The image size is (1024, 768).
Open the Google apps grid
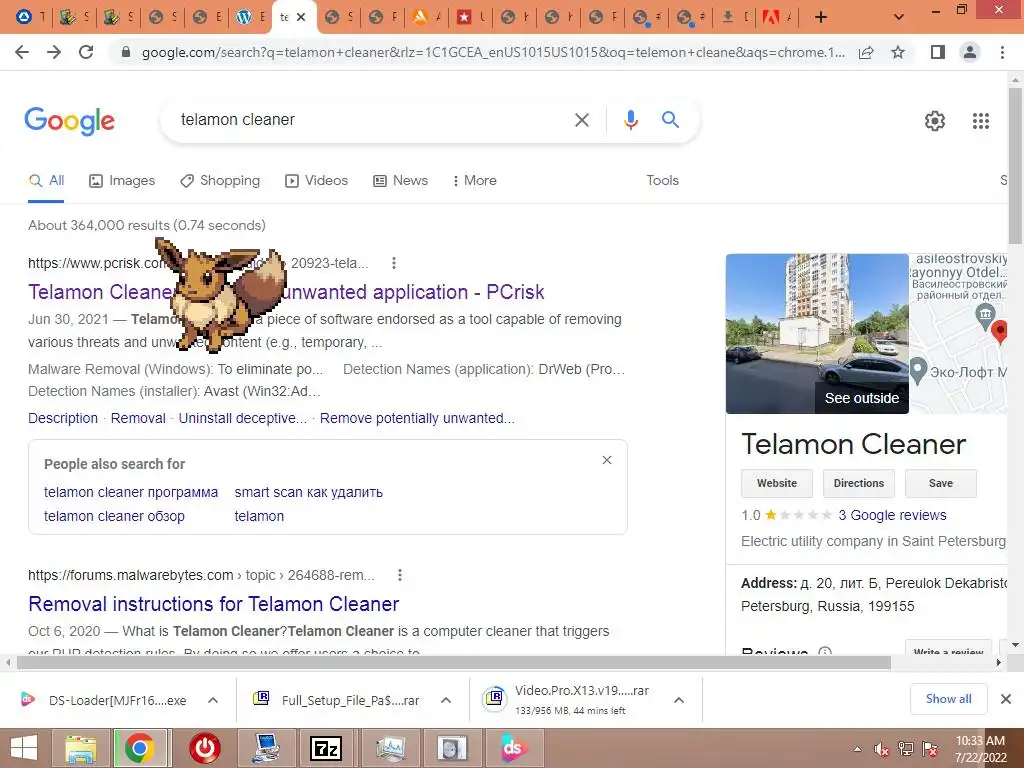[980, 121]
